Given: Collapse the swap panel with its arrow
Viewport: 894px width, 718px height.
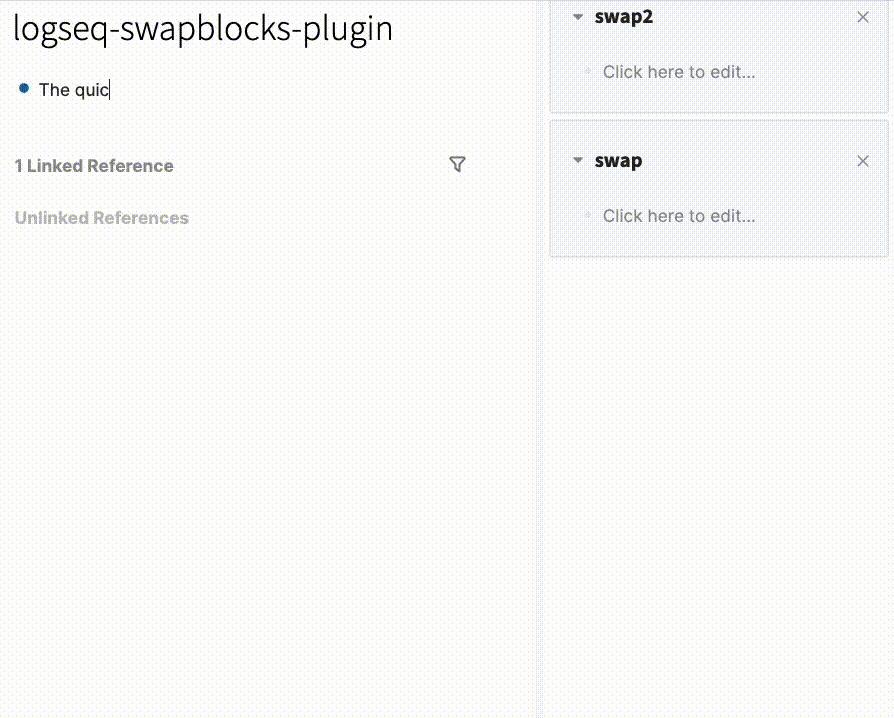Looking at the screenshot, I should [x=577, y=161].
